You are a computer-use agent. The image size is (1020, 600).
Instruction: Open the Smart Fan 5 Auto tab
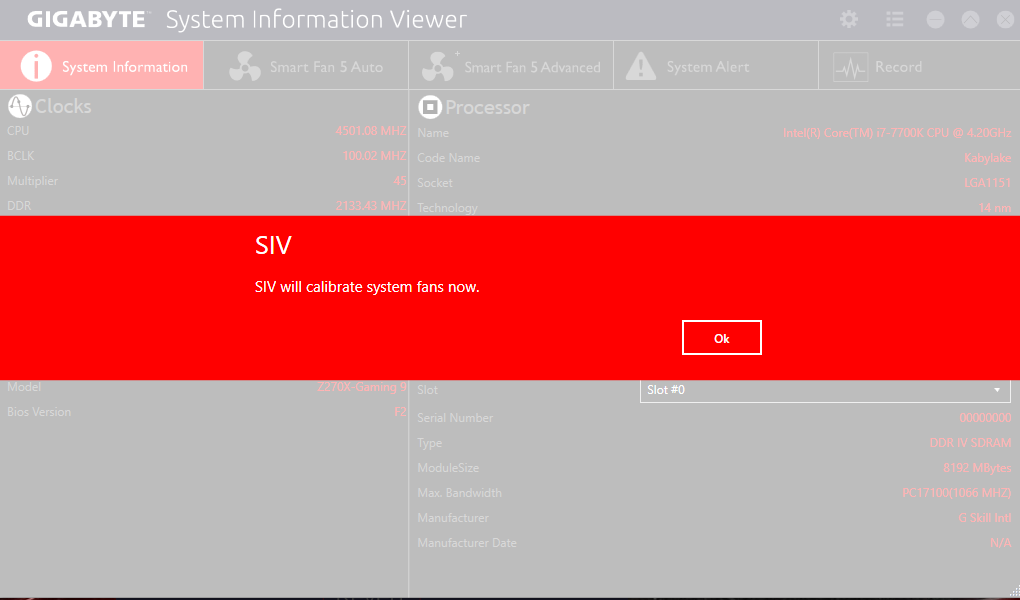tap(306, 66)
